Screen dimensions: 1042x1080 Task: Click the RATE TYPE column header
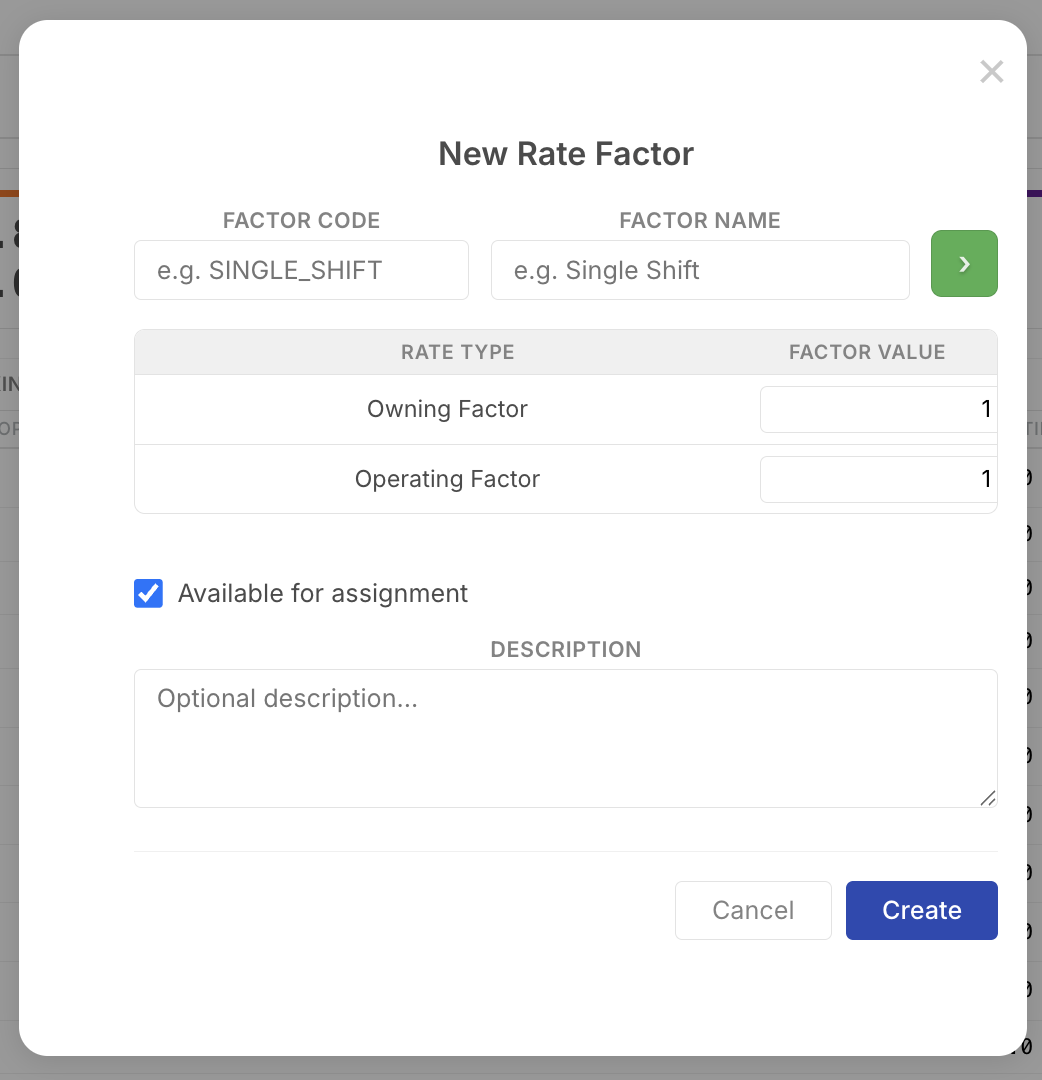(x=457, y=352)
